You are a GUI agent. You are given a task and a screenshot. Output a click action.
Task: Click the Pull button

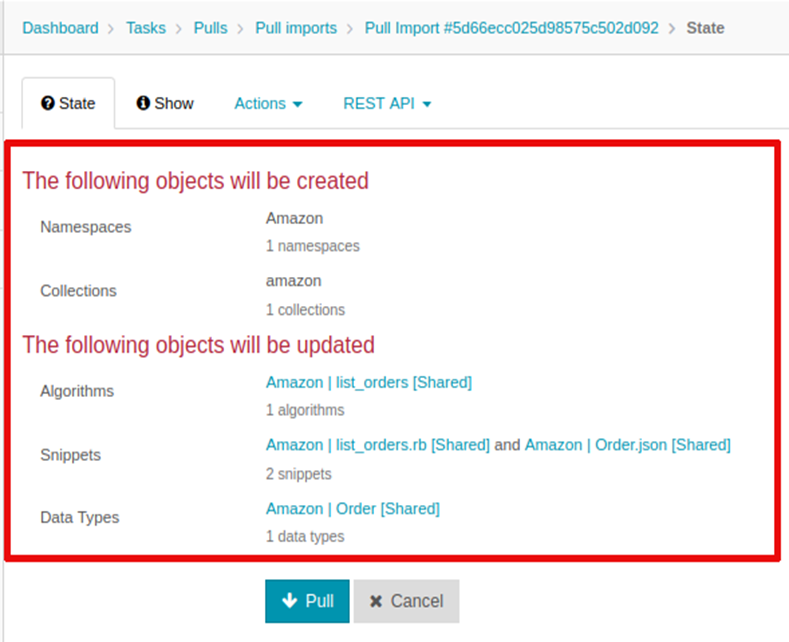[x=307, y=601]
